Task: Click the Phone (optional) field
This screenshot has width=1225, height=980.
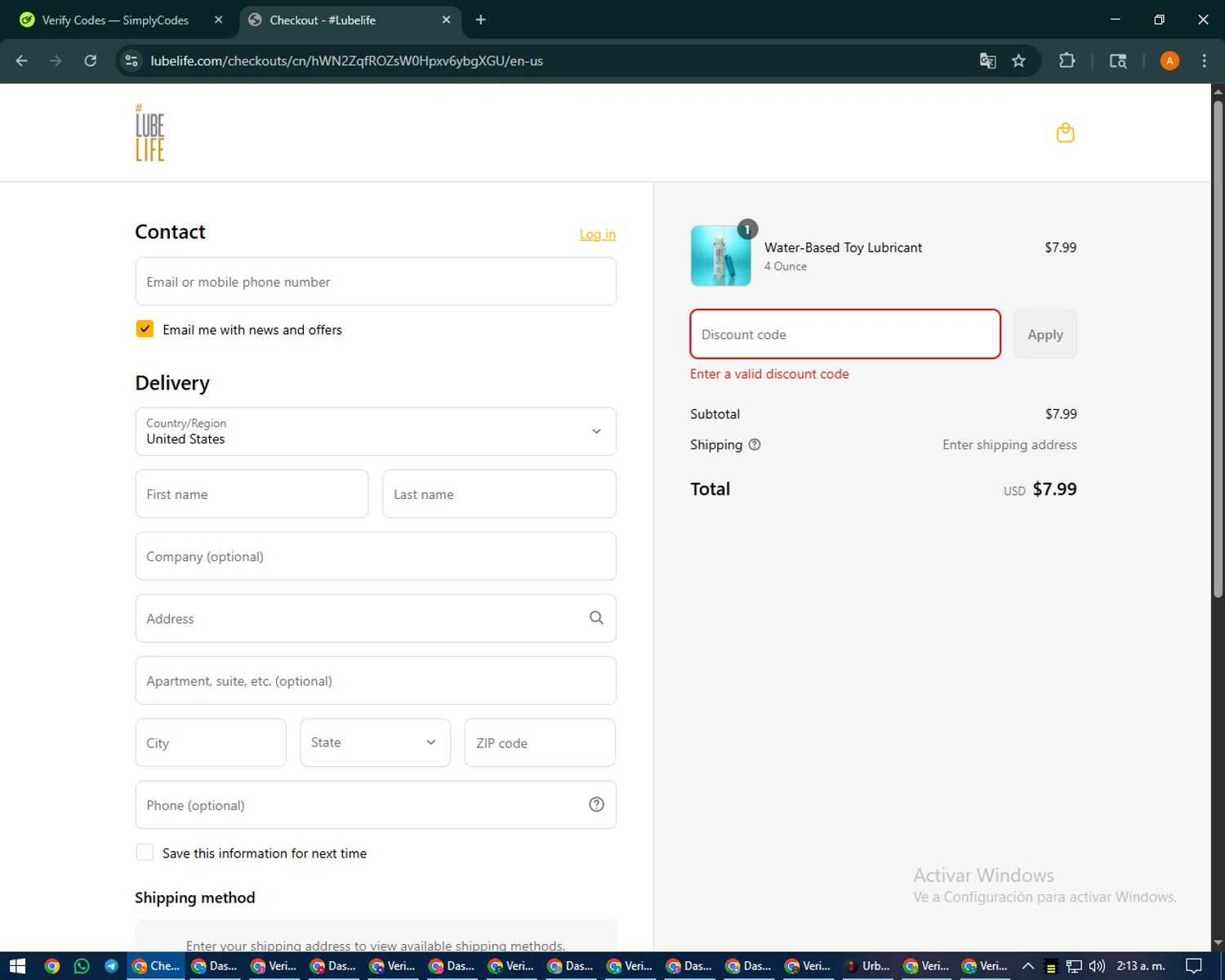Action: [x=376, y=804]
